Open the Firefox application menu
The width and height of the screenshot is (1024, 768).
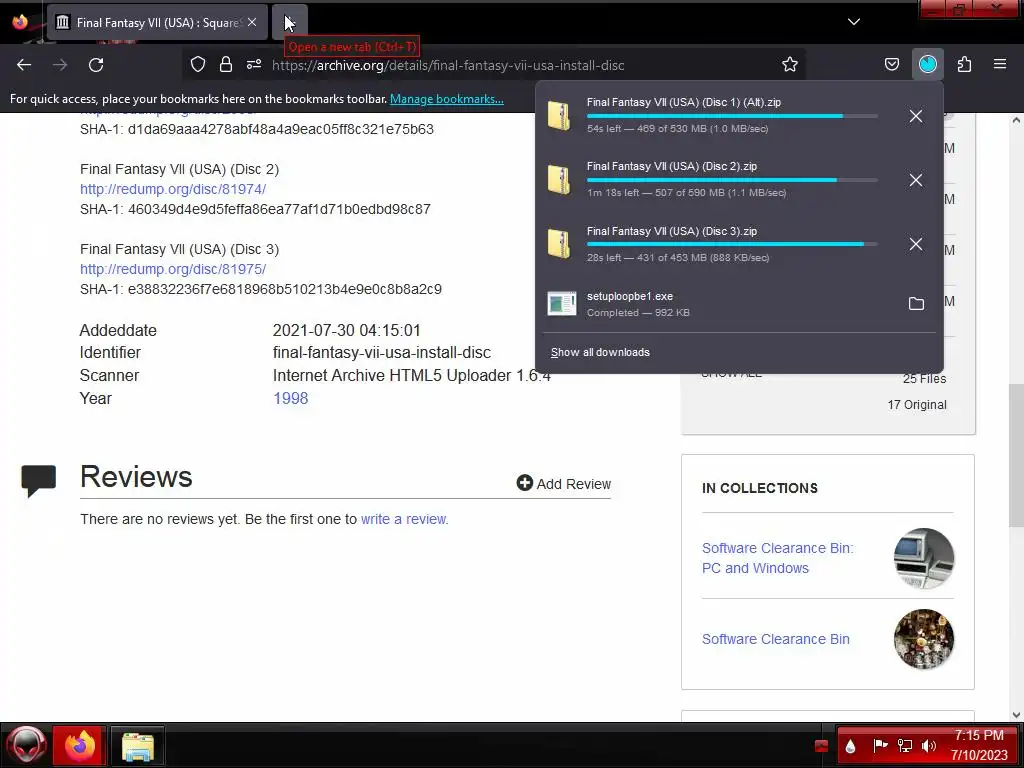(x=999, y=65)
